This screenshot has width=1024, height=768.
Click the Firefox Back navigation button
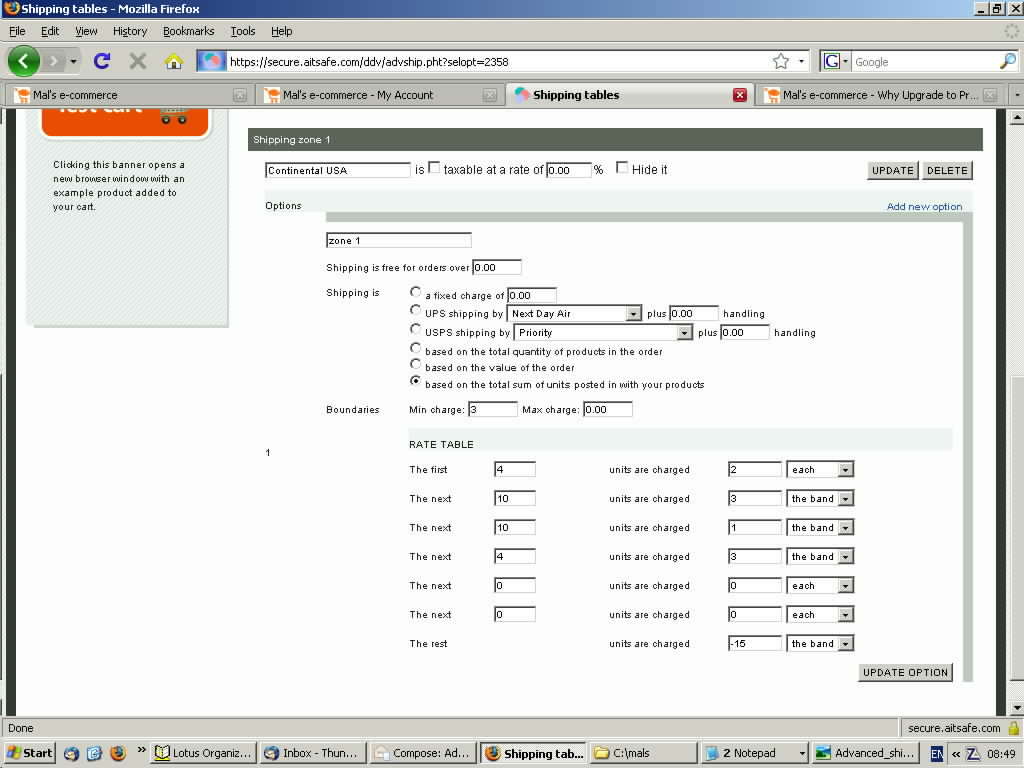[x=24, y=61]
